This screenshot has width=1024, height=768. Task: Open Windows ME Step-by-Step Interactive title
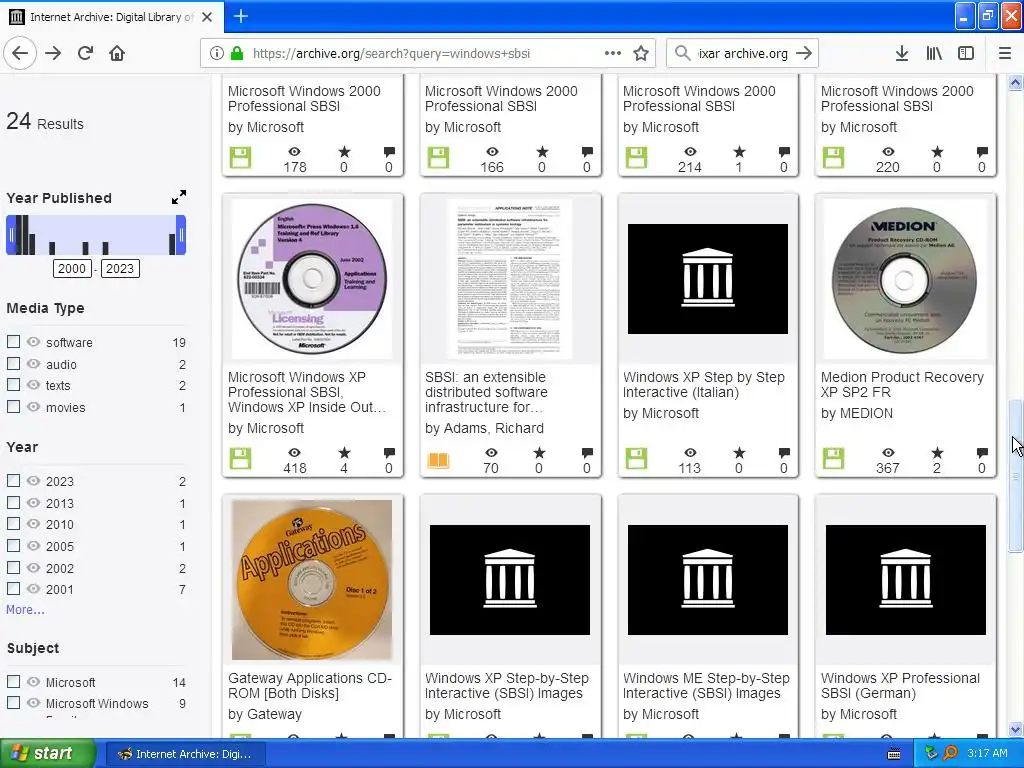click(x=706, y=686)
